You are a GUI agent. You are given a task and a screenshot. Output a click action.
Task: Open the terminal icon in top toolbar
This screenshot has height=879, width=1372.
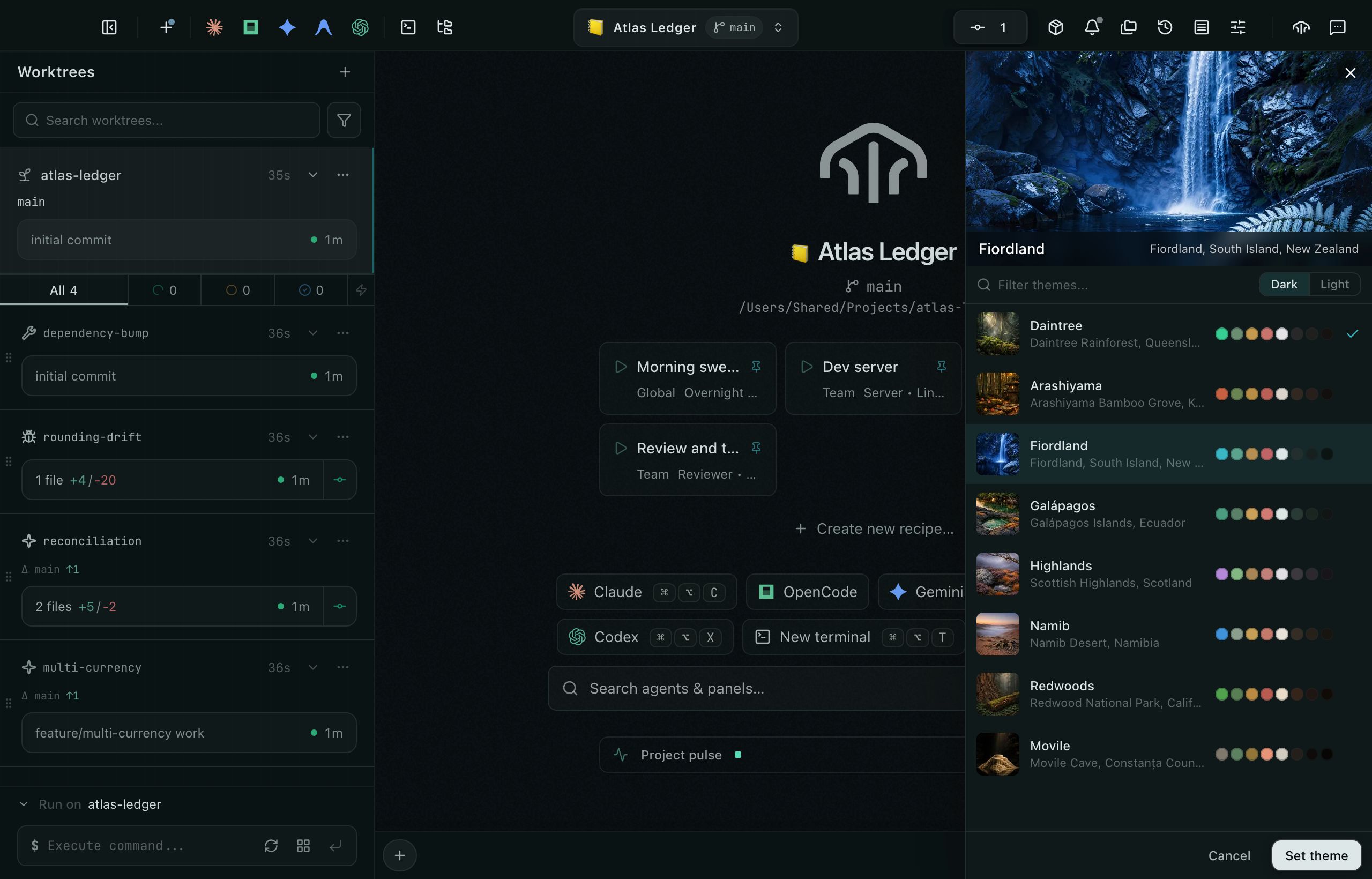408,27
